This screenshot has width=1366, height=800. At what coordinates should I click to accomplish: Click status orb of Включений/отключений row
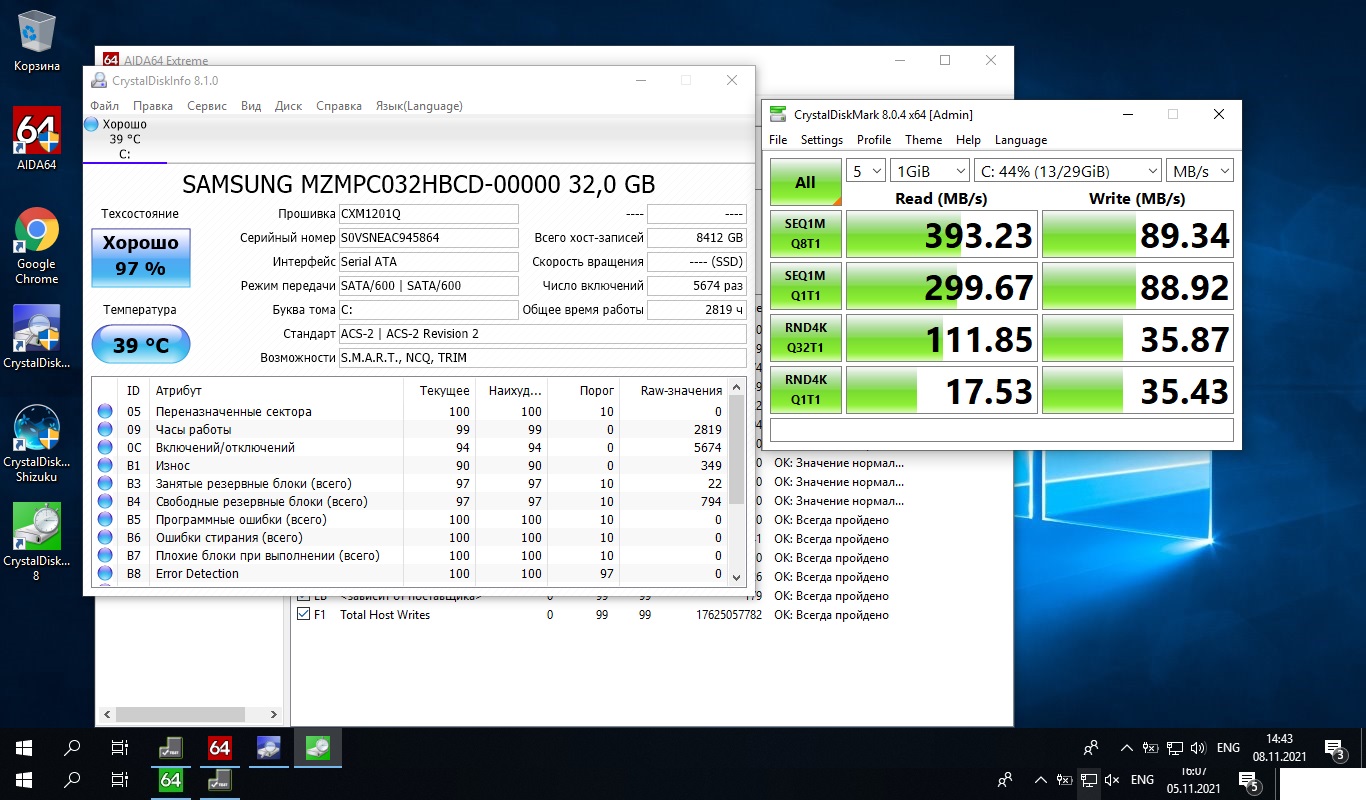pyautogui.click(x=105, y=448)
